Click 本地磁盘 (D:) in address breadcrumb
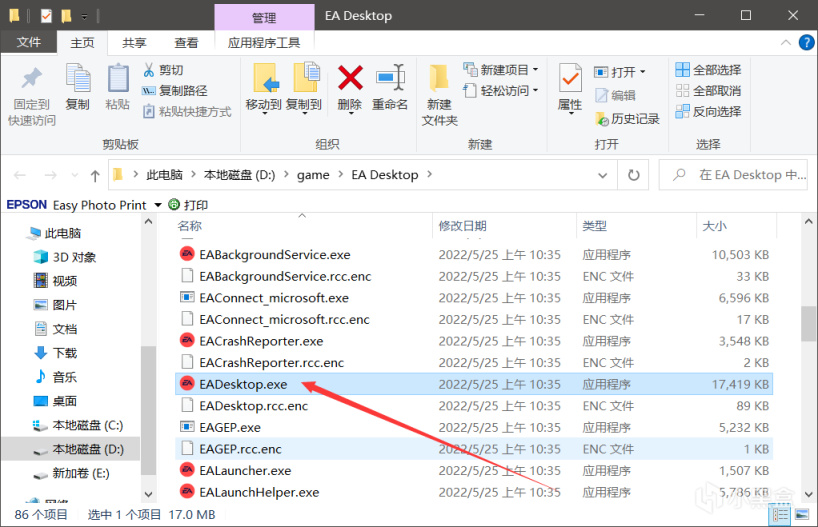The image size is (818, 527). tap(239, 175)
